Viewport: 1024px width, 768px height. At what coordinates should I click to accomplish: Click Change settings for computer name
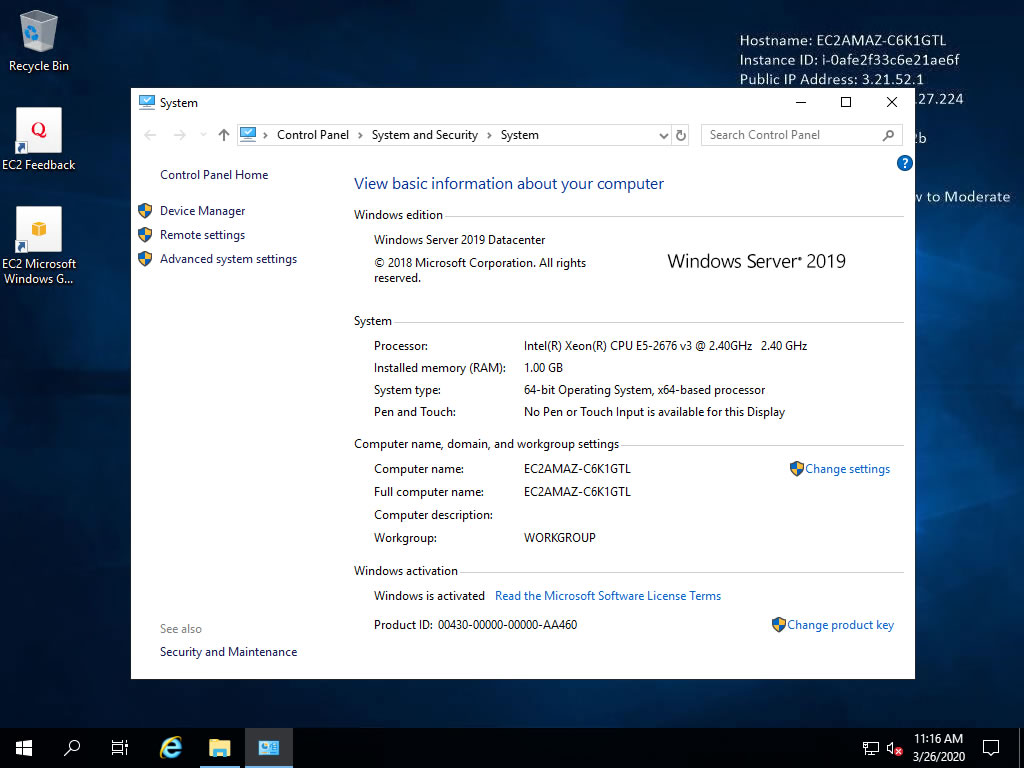point(847,469)
